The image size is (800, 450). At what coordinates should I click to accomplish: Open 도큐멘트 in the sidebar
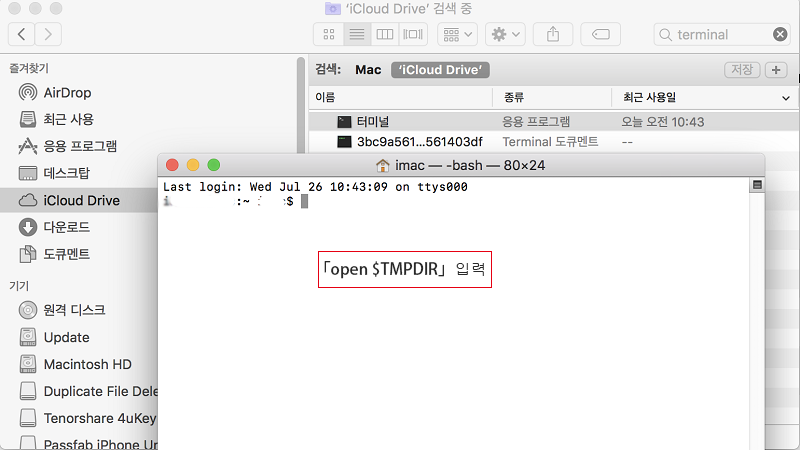coord(66,254)
